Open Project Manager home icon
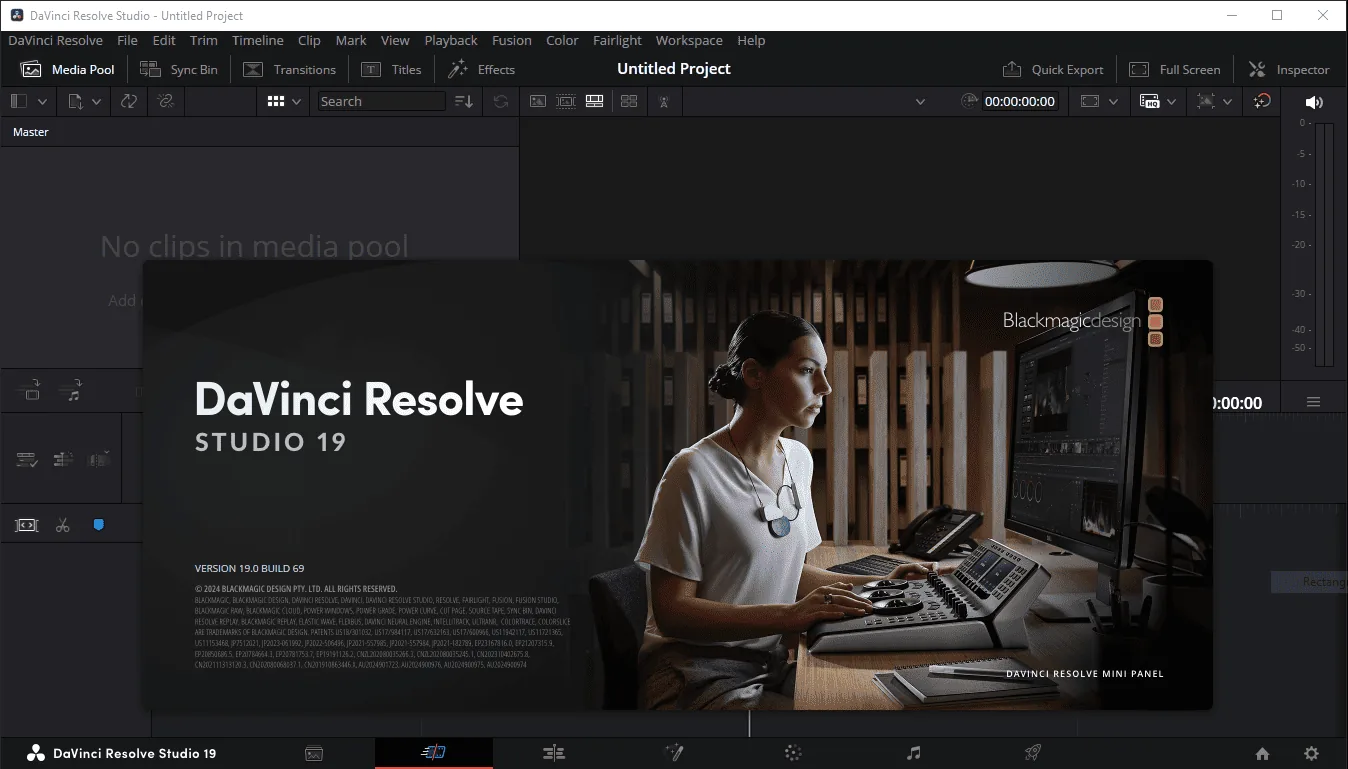 click(1262, 754)
